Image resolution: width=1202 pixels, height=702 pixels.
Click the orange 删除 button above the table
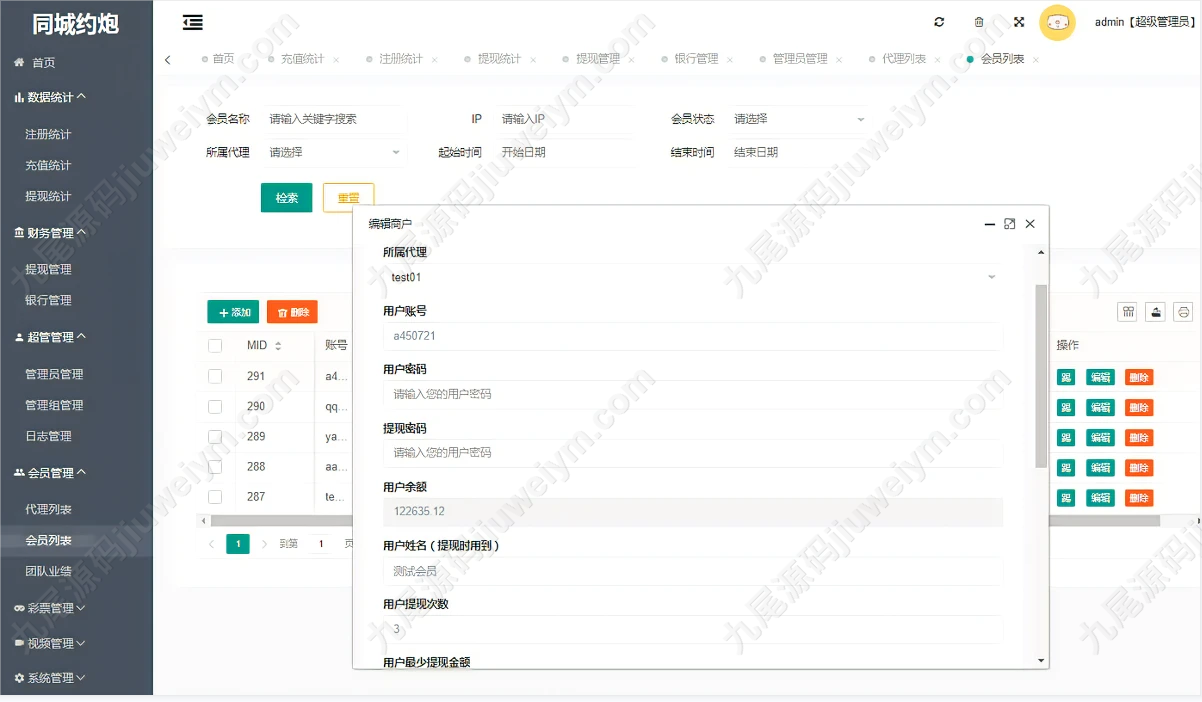(x=292, y=312)
